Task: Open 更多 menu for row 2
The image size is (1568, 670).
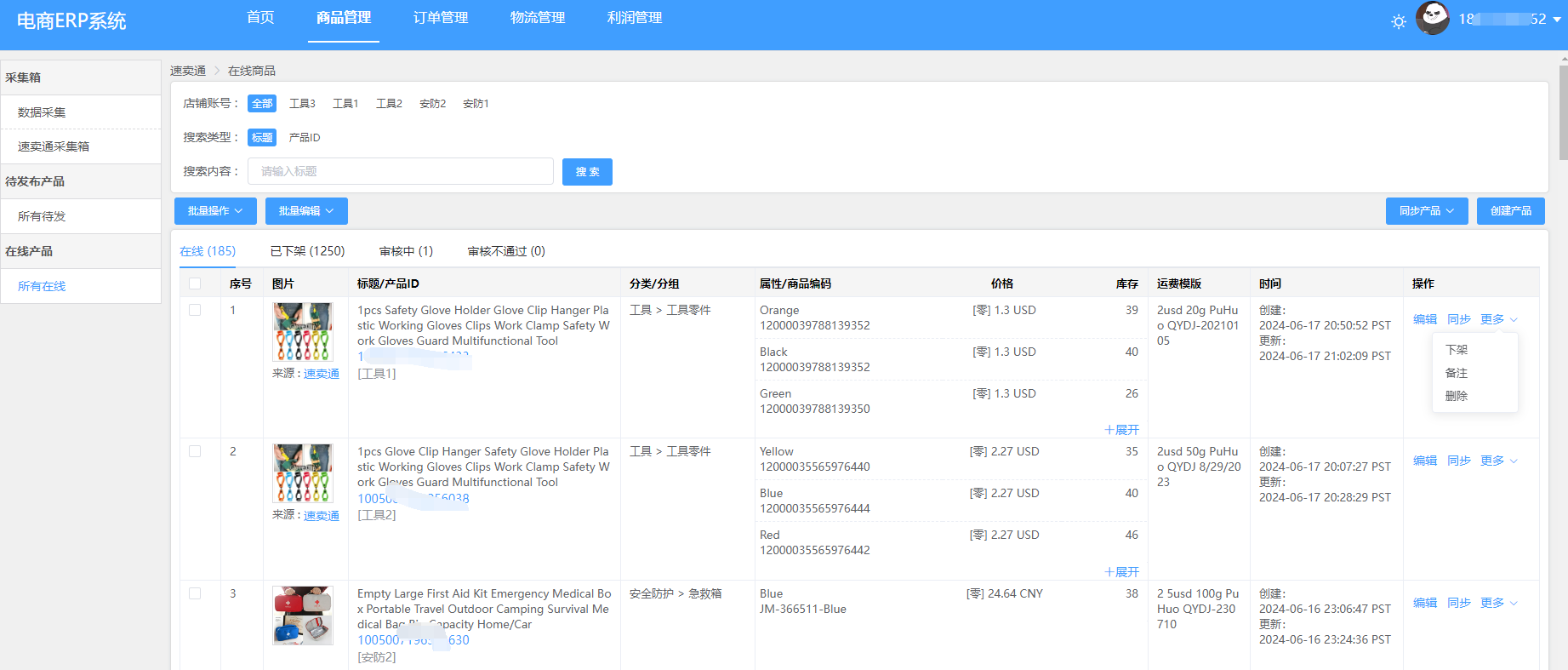Action: click(x=1498, y=461)
